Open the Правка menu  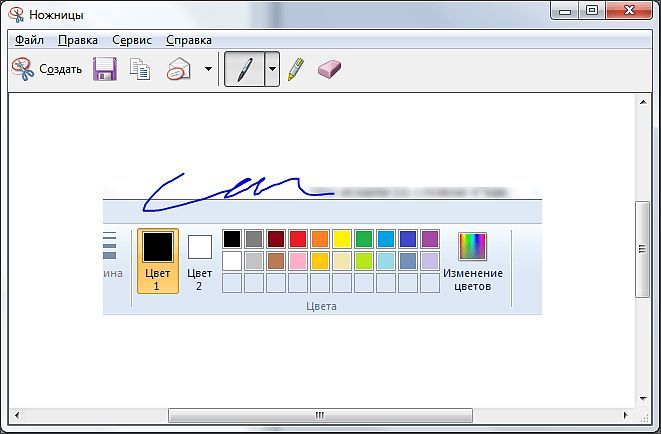click(x=78, y=40)
